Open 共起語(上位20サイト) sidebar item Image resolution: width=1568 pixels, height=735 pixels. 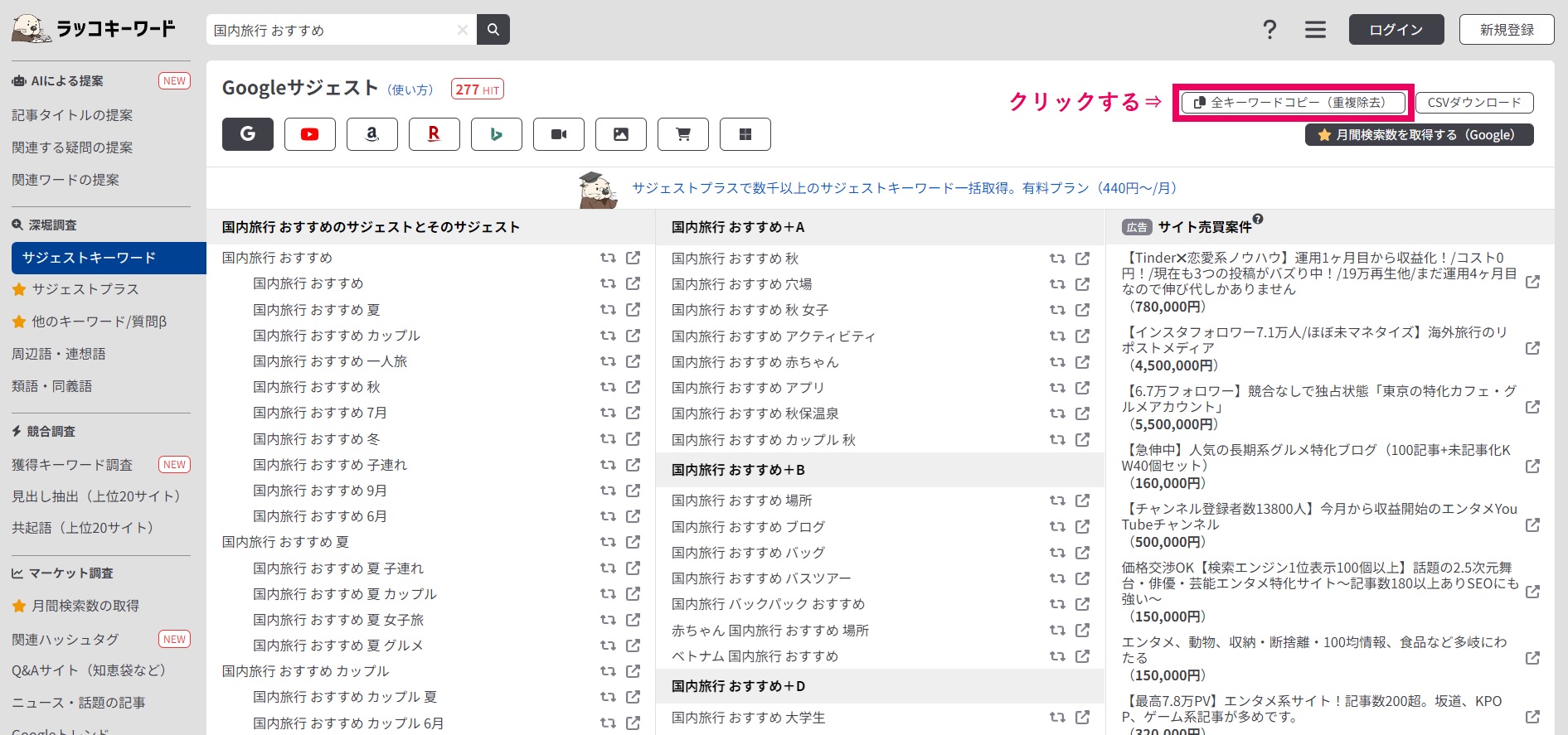pyautogui.click(x=83, y=528)
